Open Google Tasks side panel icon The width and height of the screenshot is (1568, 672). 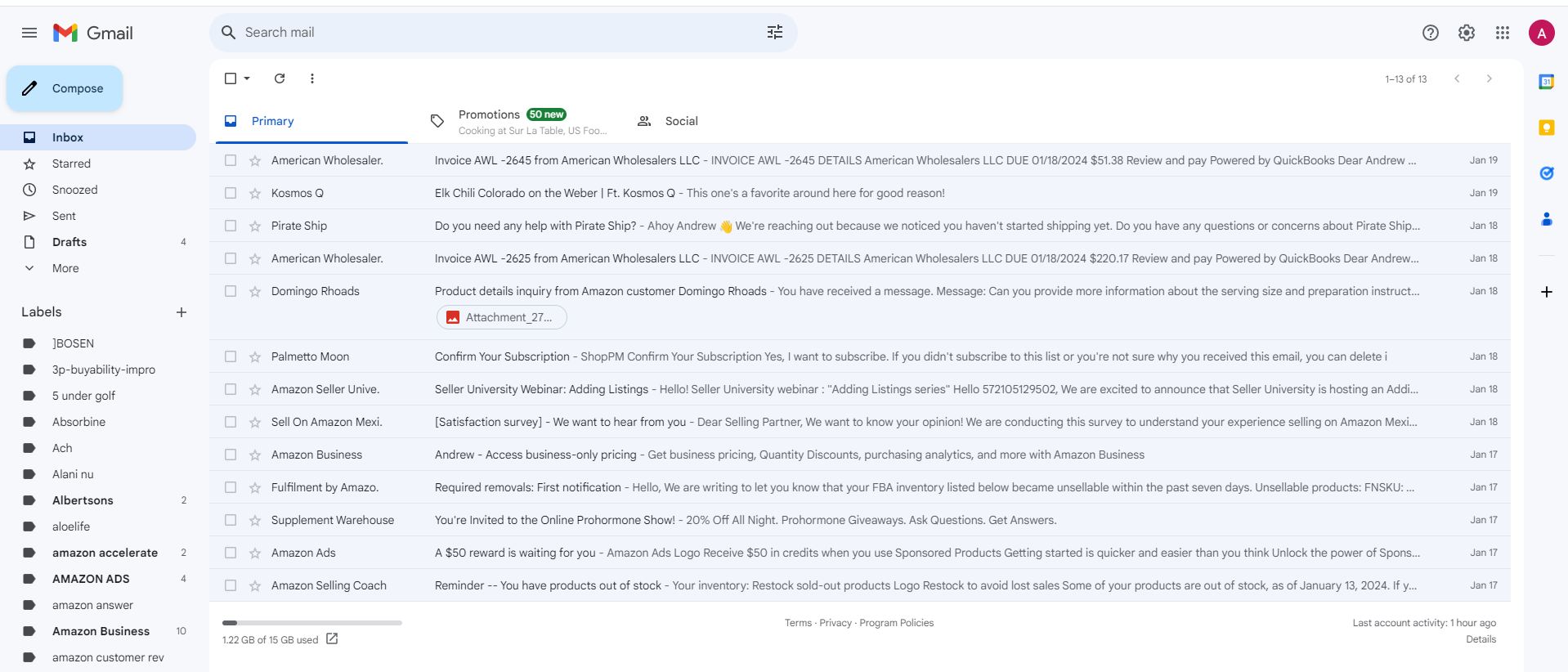pyautogui.click(x=1546, y=173)
